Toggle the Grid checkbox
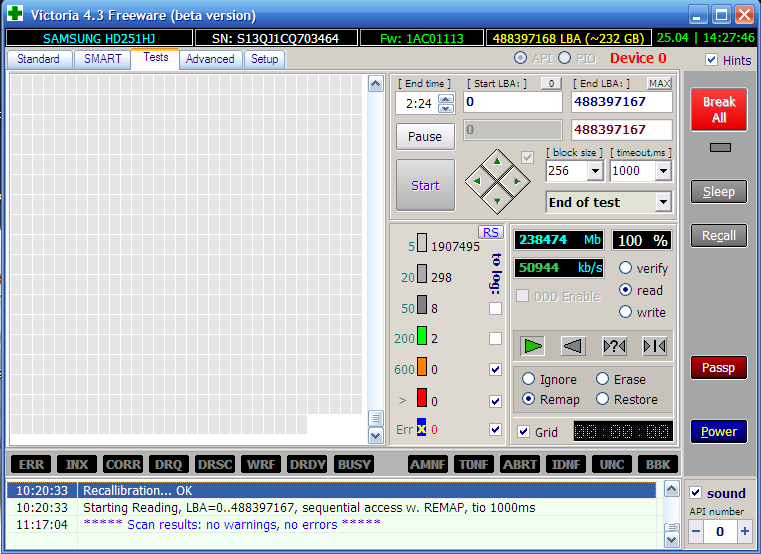 [x=524, y=432]
